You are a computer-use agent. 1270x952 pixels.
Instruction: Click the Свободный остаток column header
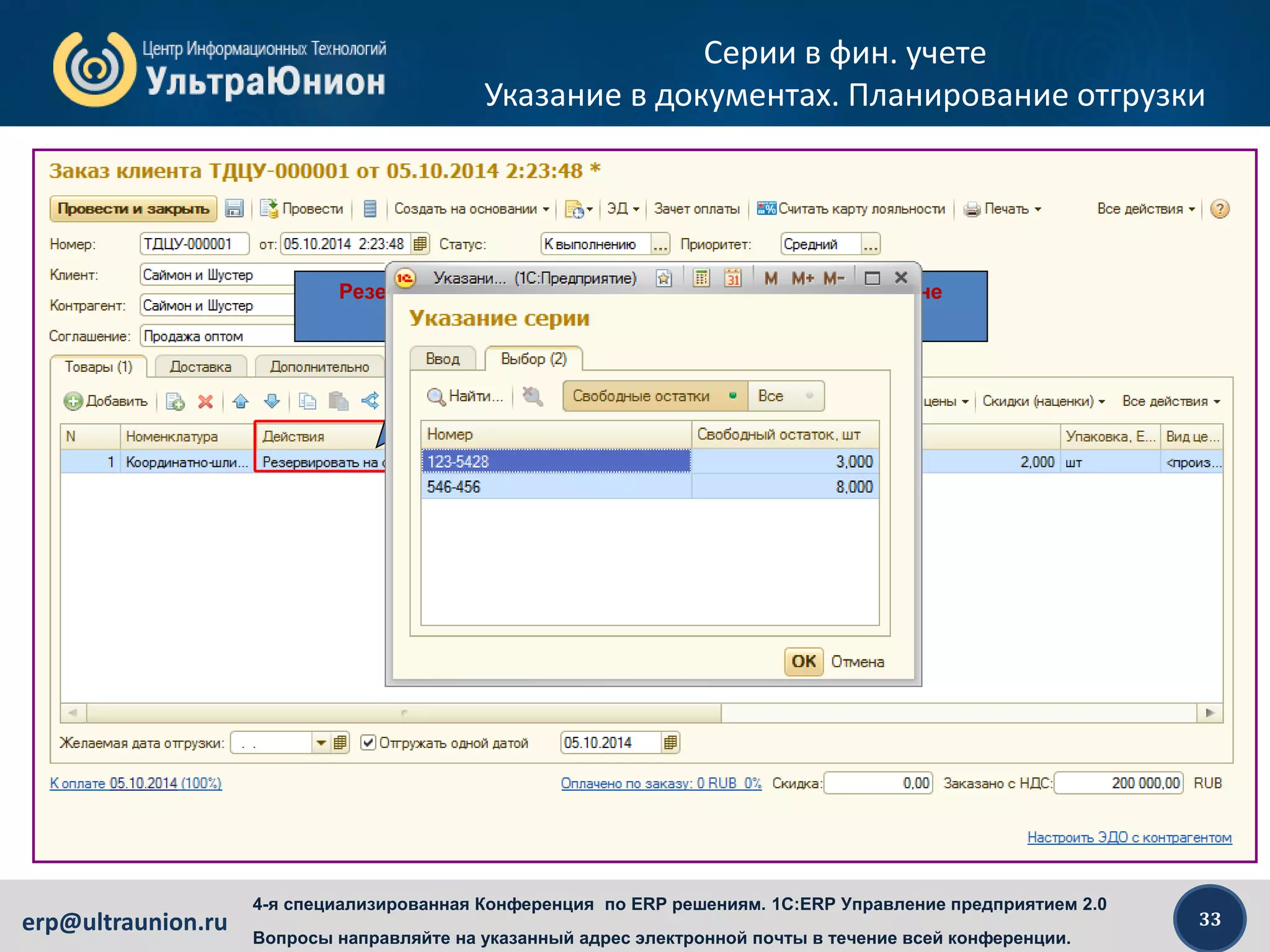[x=785, y=434]
